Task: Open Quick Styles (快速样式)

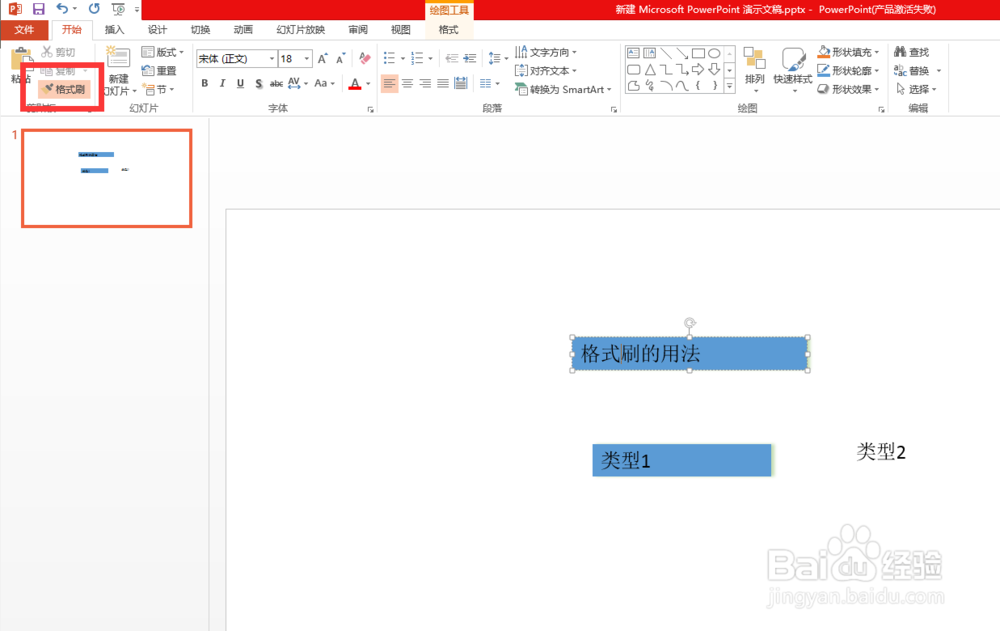Action: 793,70
